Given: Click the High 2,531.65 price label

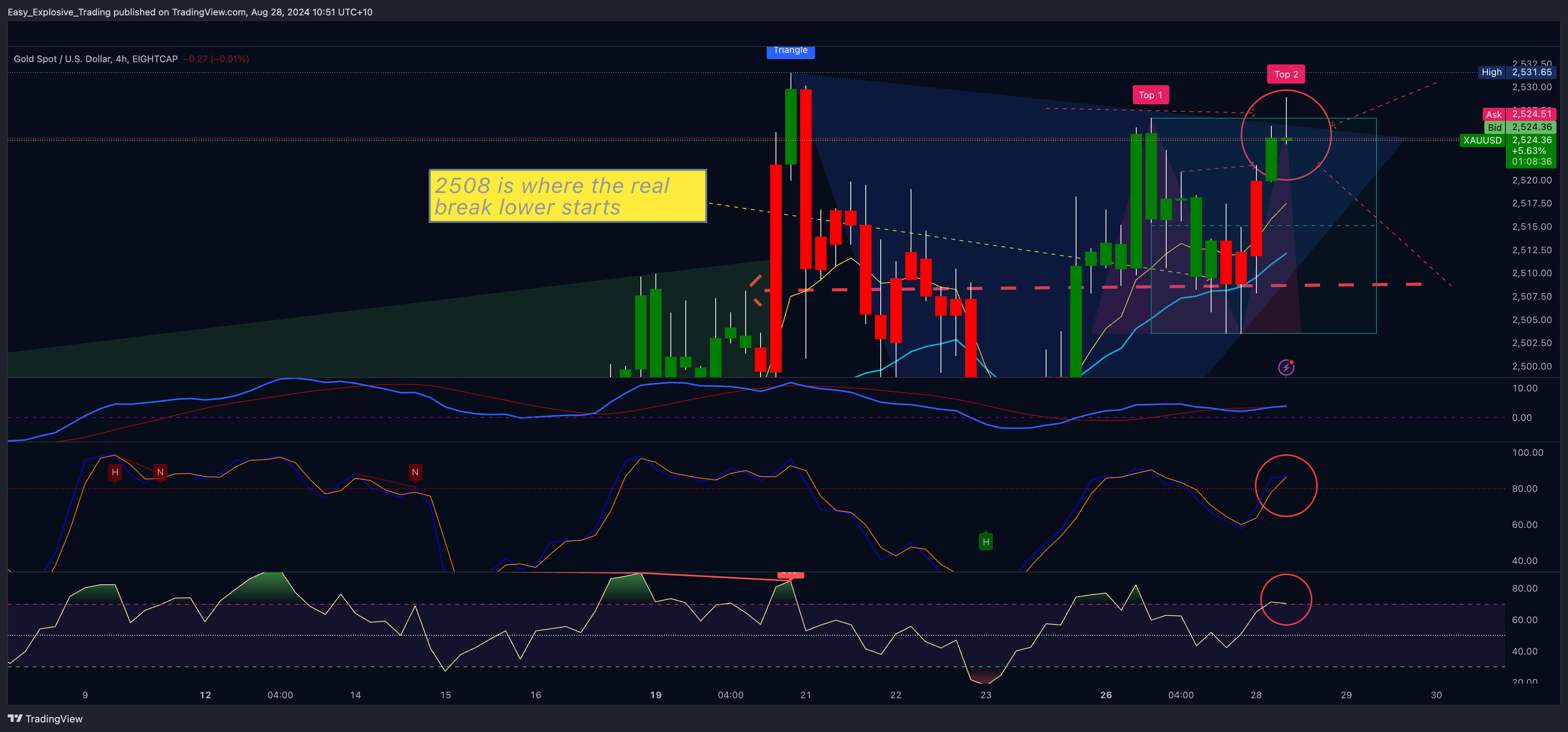Looking at the screenshot, I should pos(1517,72).
